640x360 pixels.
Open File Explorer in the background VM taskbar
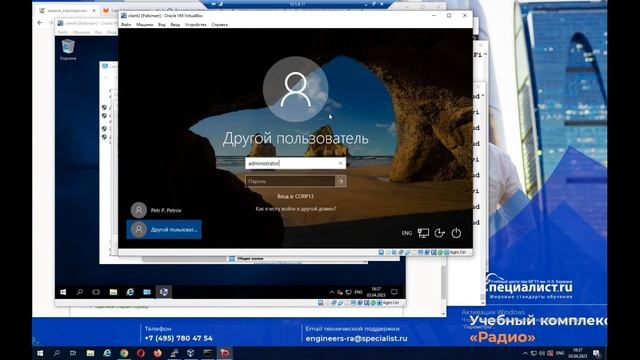coord(113,292)
